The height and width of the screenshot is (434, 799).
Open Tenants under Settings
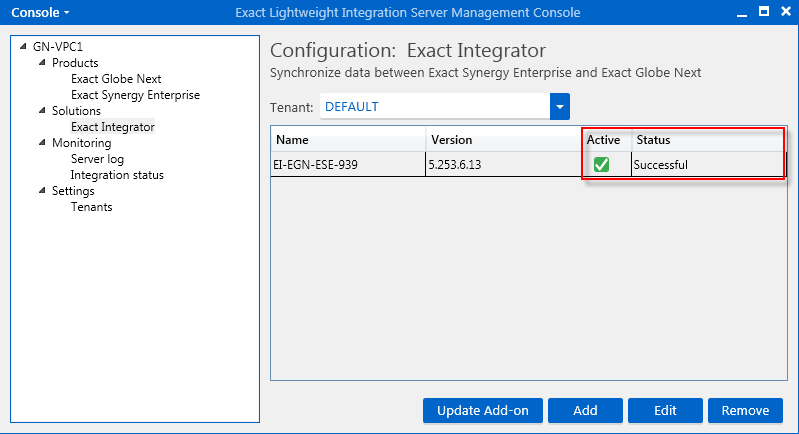tap(91, 207)
